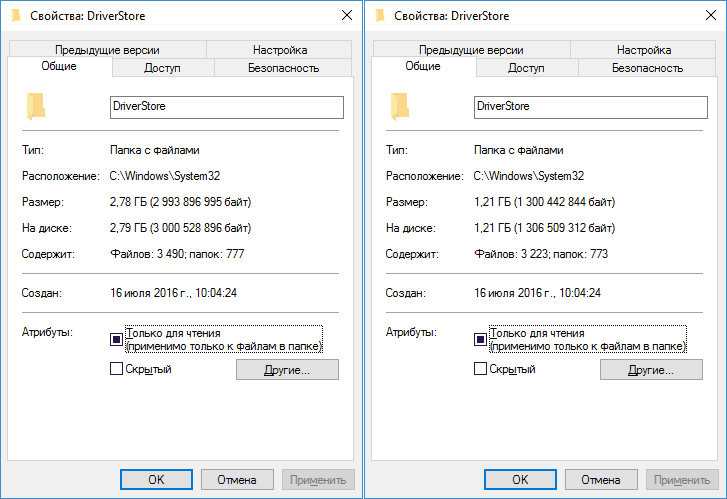Switch to Общие tab in left window

pos(59,66)
